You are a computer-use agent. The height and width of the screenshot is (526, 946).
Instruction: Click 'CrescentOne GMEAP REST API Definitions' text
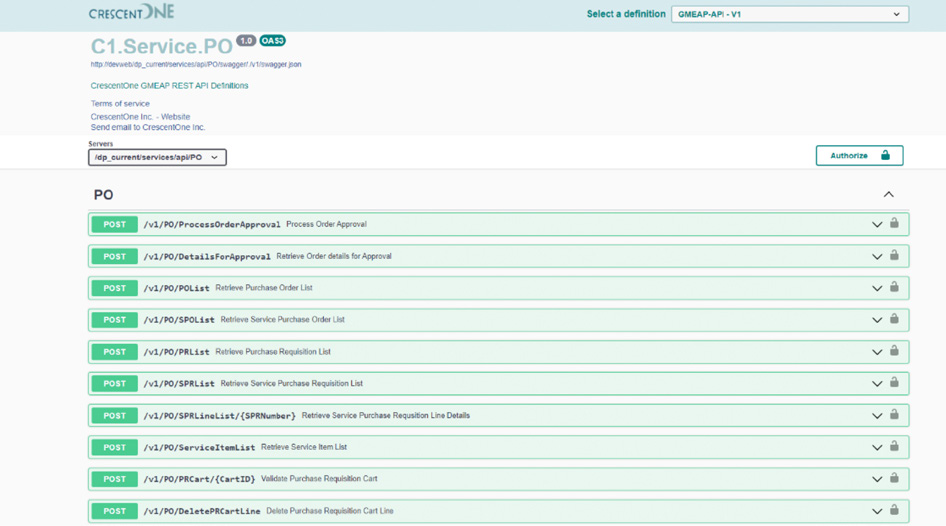[170, 86]
